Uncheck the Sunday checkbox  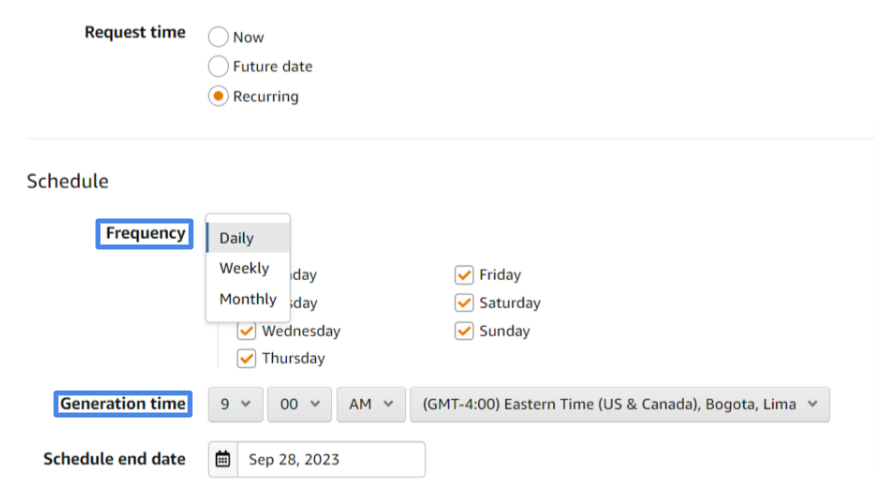tap(464, 331)
